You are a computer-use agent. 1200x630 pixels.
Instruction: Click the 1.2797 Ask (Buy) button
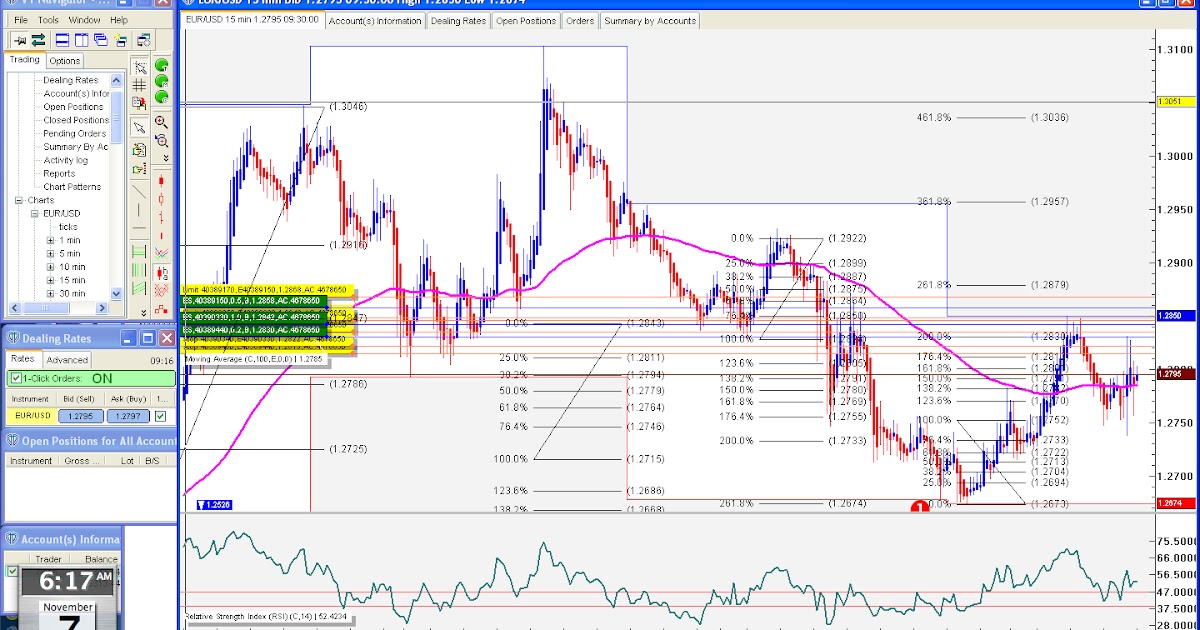(126, 416)
